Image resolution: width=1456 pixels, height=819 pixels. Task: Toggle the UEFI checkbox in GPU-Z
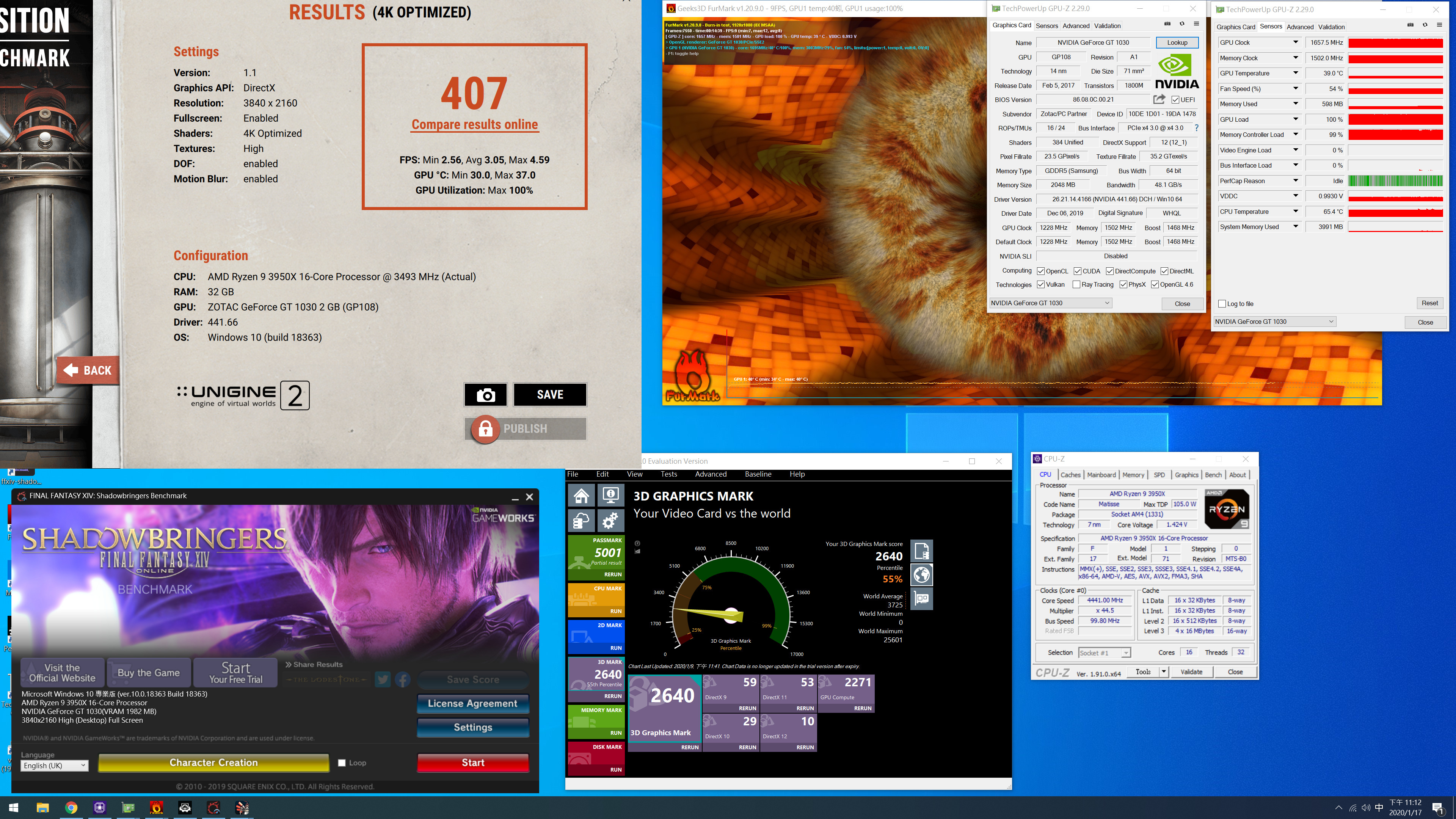1175,99
